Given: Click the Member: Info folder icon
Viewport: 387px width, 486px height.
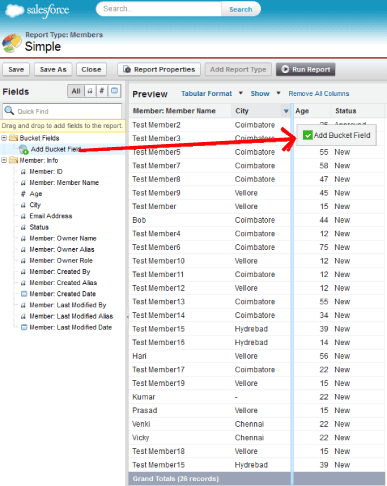Looking at the screenshot, I should 13,160.
